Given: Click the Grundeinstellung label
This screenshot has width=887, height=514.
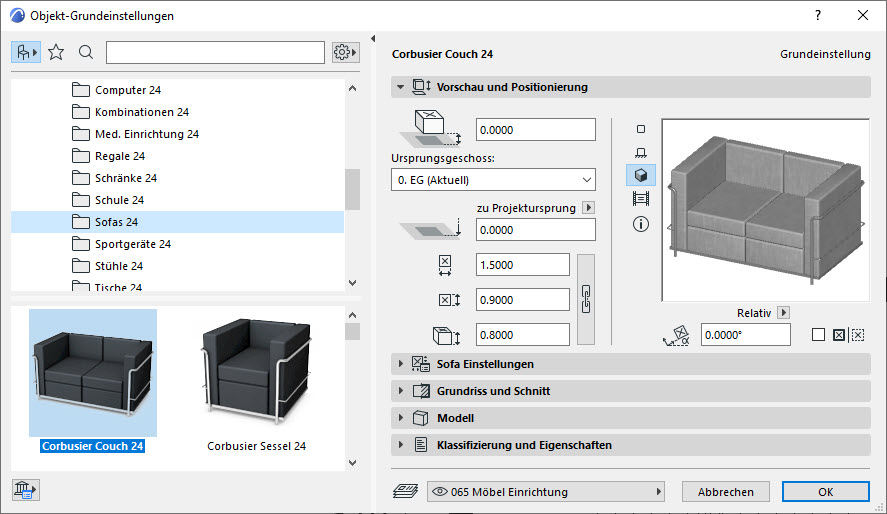Looking at the screenshot, I should (825, 54).
